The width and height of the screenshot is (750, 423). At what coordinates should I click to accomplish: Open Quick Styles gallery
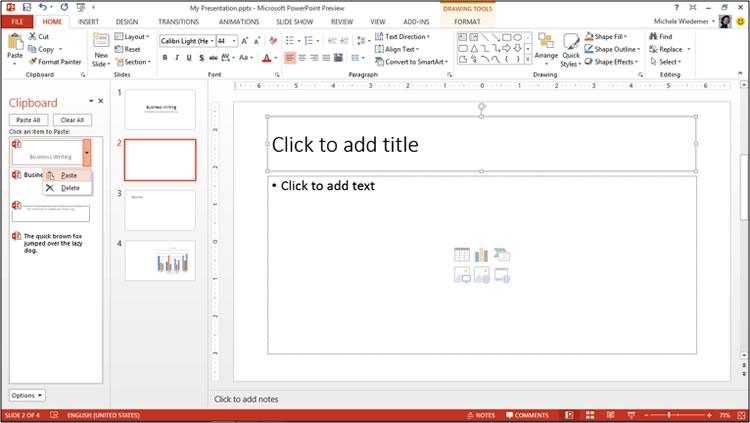point(571,46)
